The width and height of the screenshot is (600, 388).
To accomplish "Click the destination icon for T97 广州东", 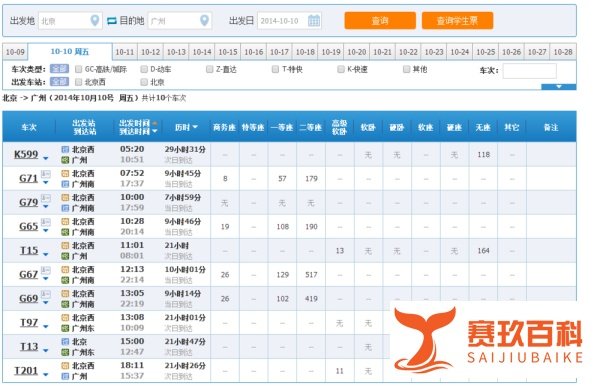I will click(65, 328).
